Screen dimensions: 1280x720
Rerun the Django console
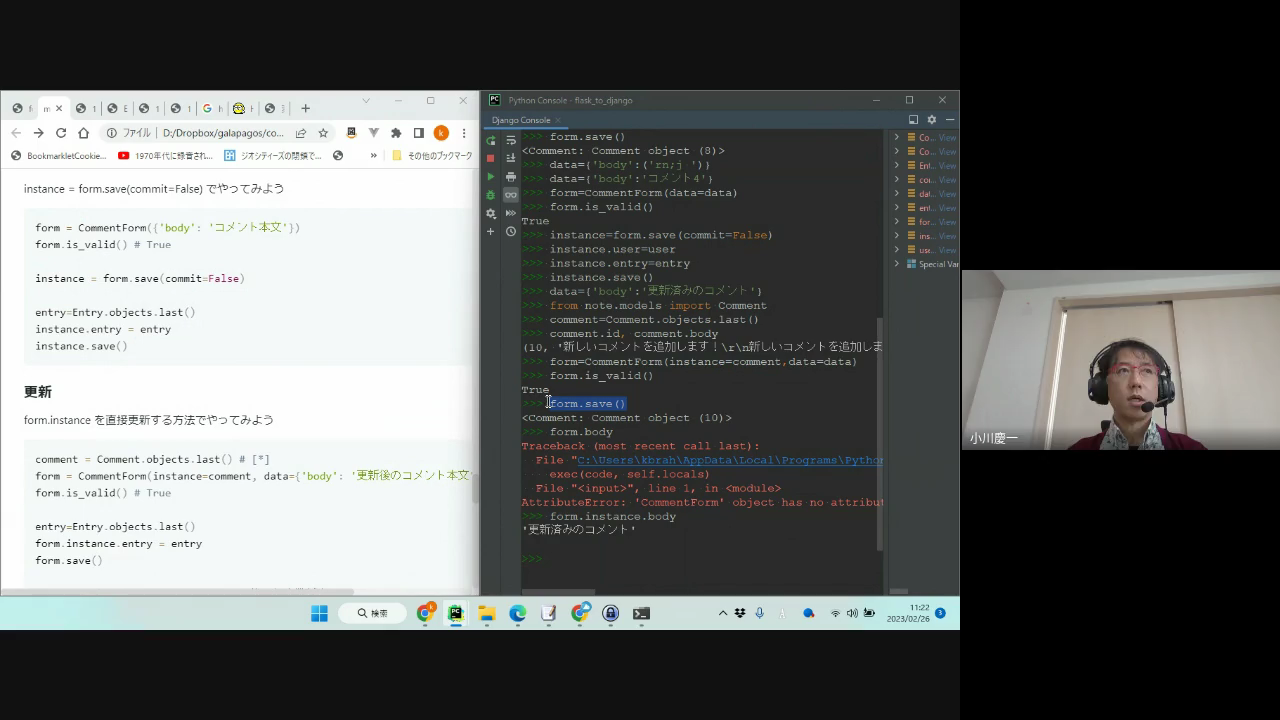pos(491,140)
